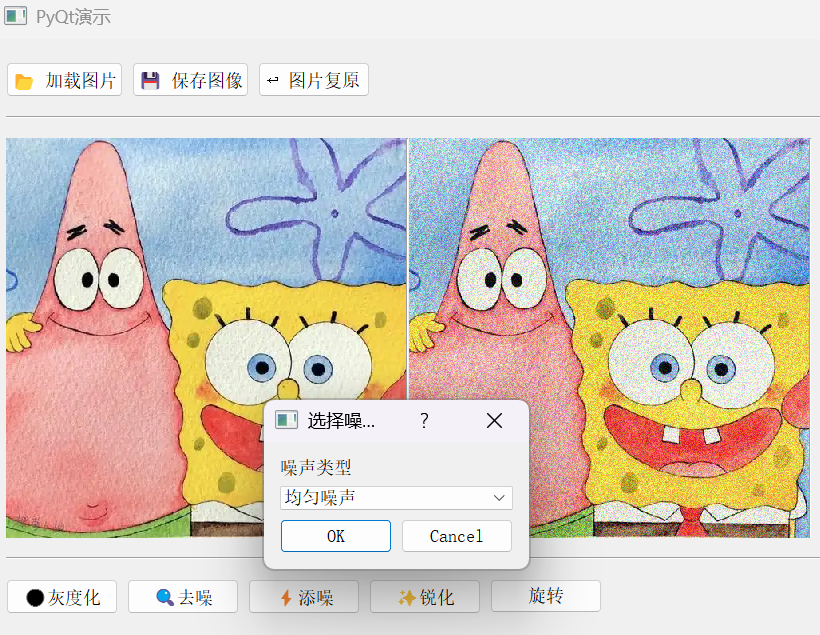Click the 图片复原 restore image button
820x635 pixels.
click(314, 80)
